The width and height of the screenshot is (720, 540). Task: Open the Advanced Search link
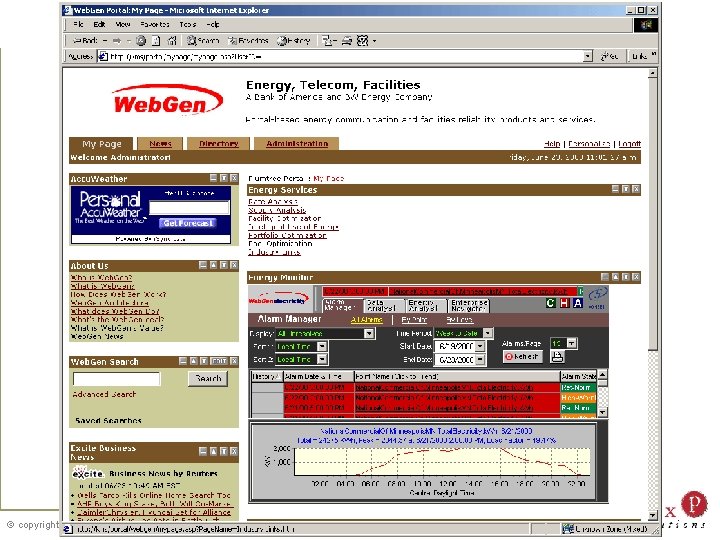tap(104, 394)
